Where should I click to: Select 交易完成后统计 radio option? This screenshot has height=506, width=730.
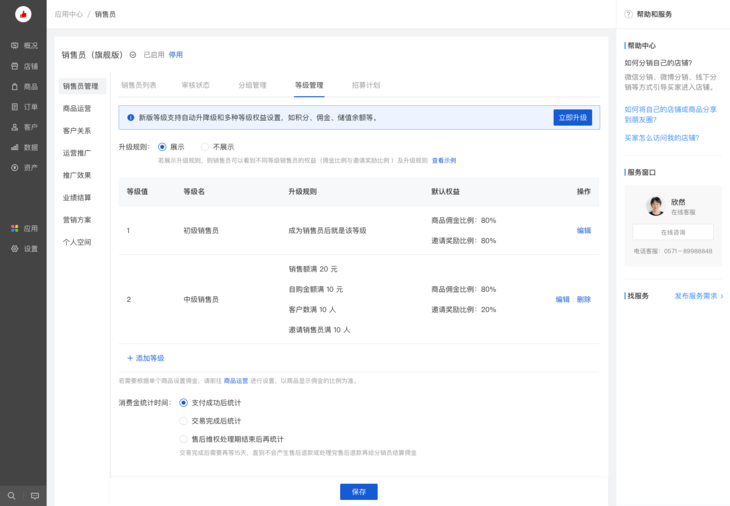[183, 421]
